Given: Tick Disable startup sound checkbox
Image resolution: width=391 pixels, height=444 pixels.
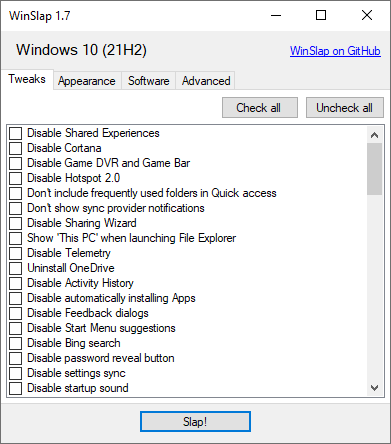Looking at the screenshot, I should (15, 388).
